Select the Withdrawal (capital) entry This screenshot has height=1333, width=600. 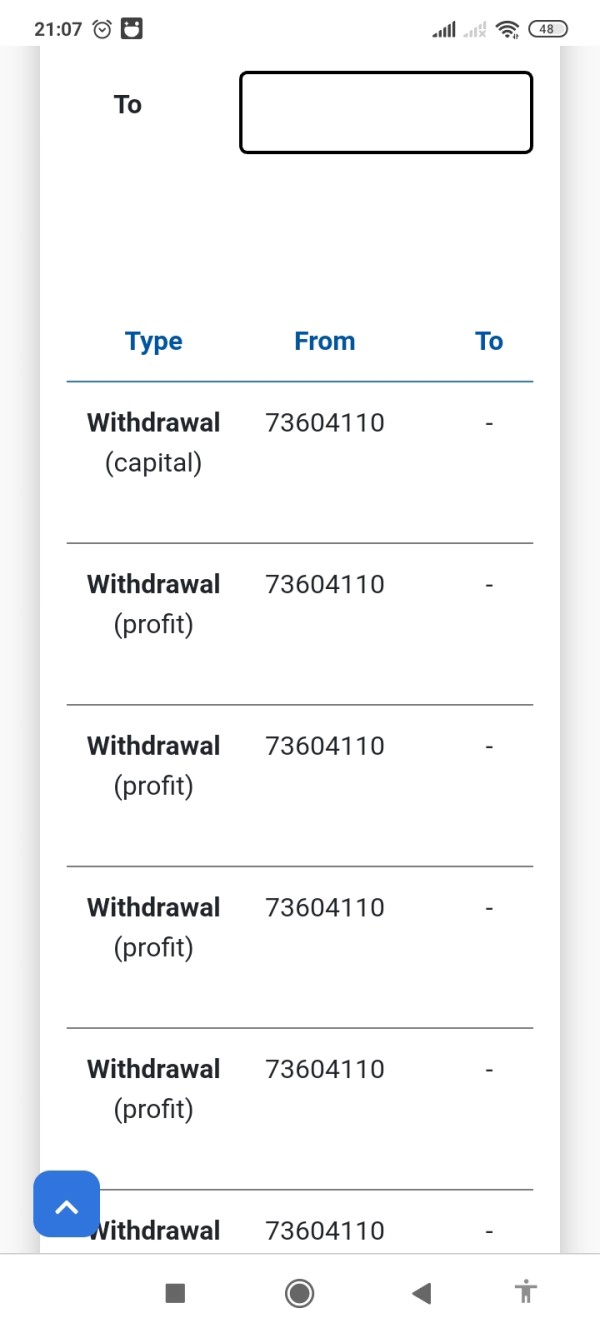(154, 442)
